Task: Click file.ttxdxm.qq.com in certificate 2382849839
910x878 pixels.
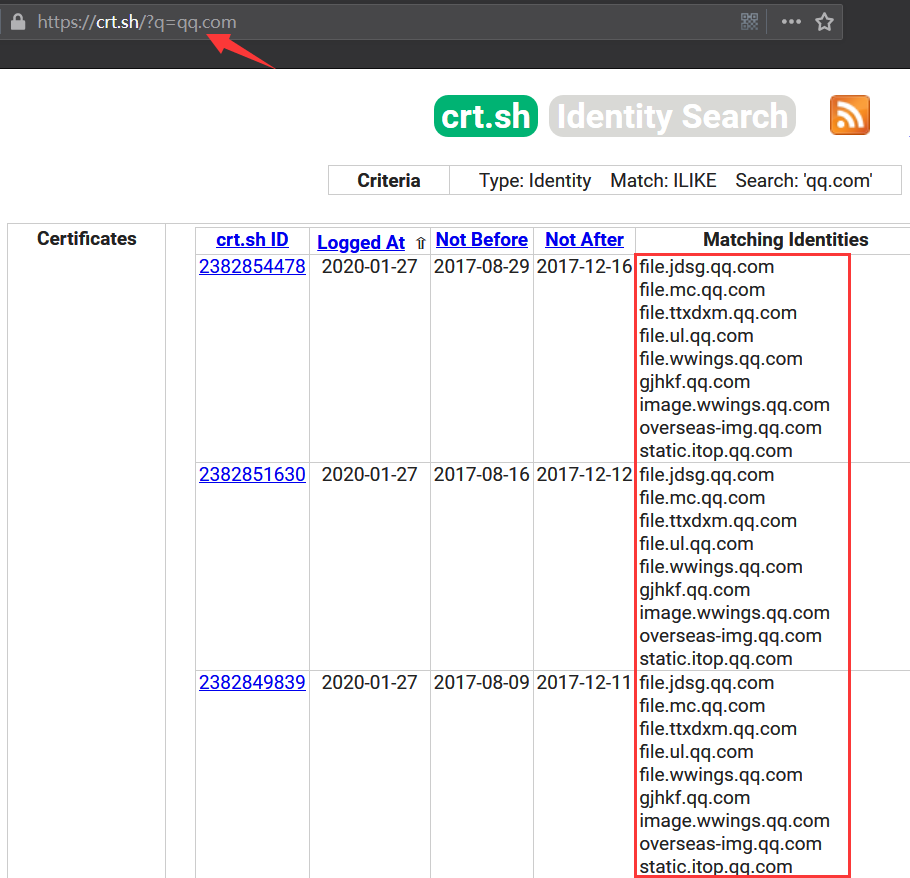Action: click(x=718, y=728)
